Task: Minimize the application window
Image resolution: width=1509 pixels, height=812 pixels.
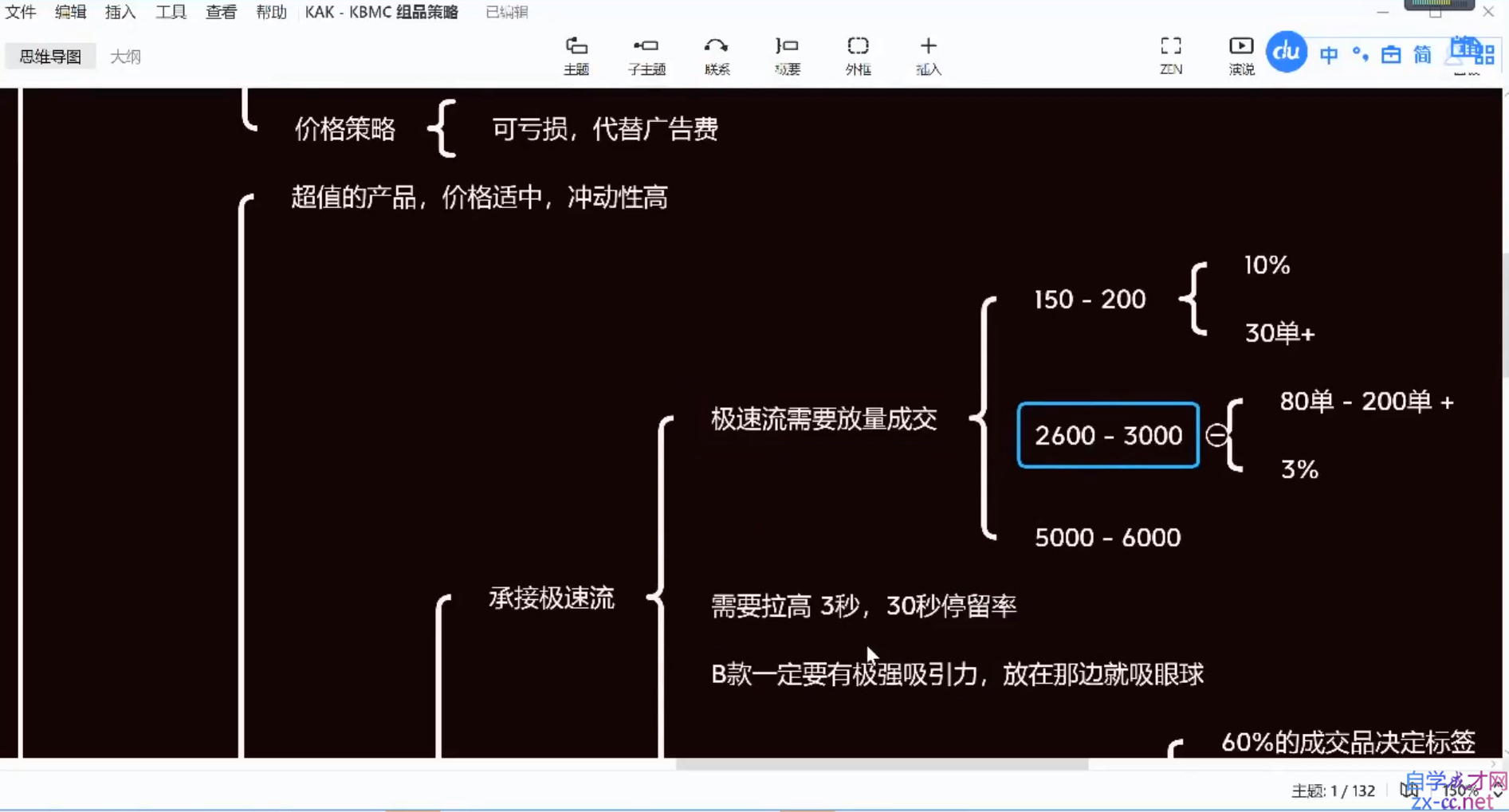Action: click(1382, 11)
